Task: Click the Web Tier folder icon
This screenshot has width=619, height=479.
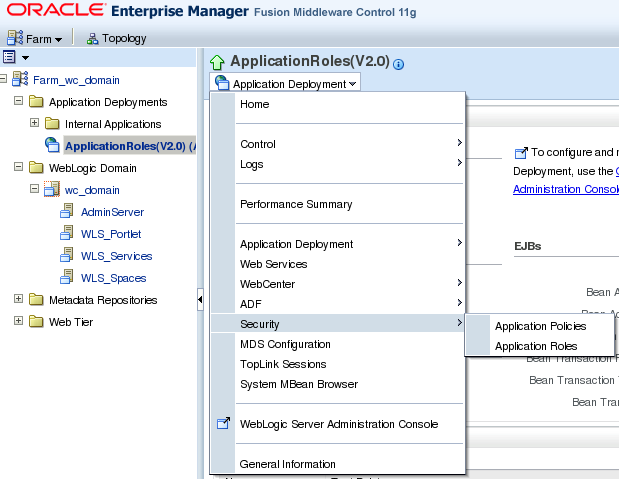Action: [36, 321]
